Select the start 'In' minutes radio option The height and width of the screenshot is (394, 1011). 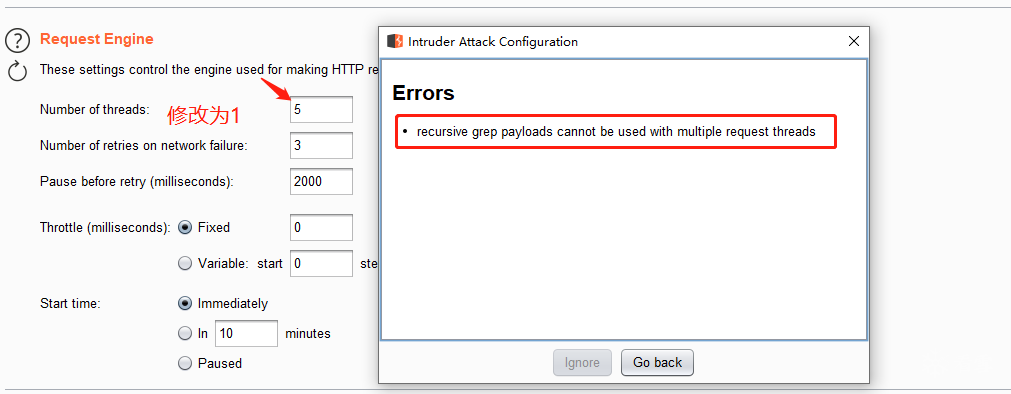[185, 333]
